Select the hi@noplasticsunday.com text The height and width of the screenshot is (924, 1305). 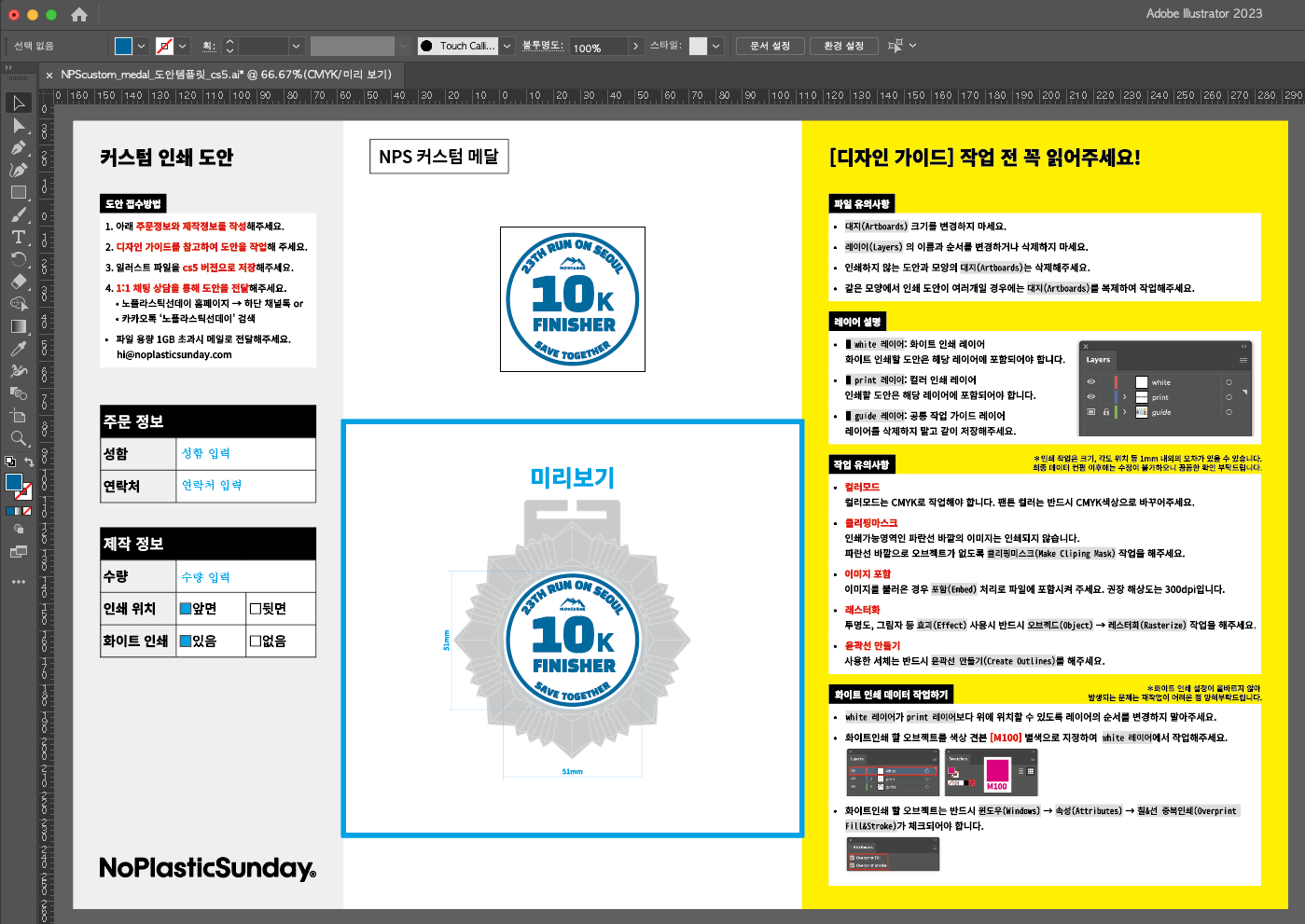click(x=174, y=354)
